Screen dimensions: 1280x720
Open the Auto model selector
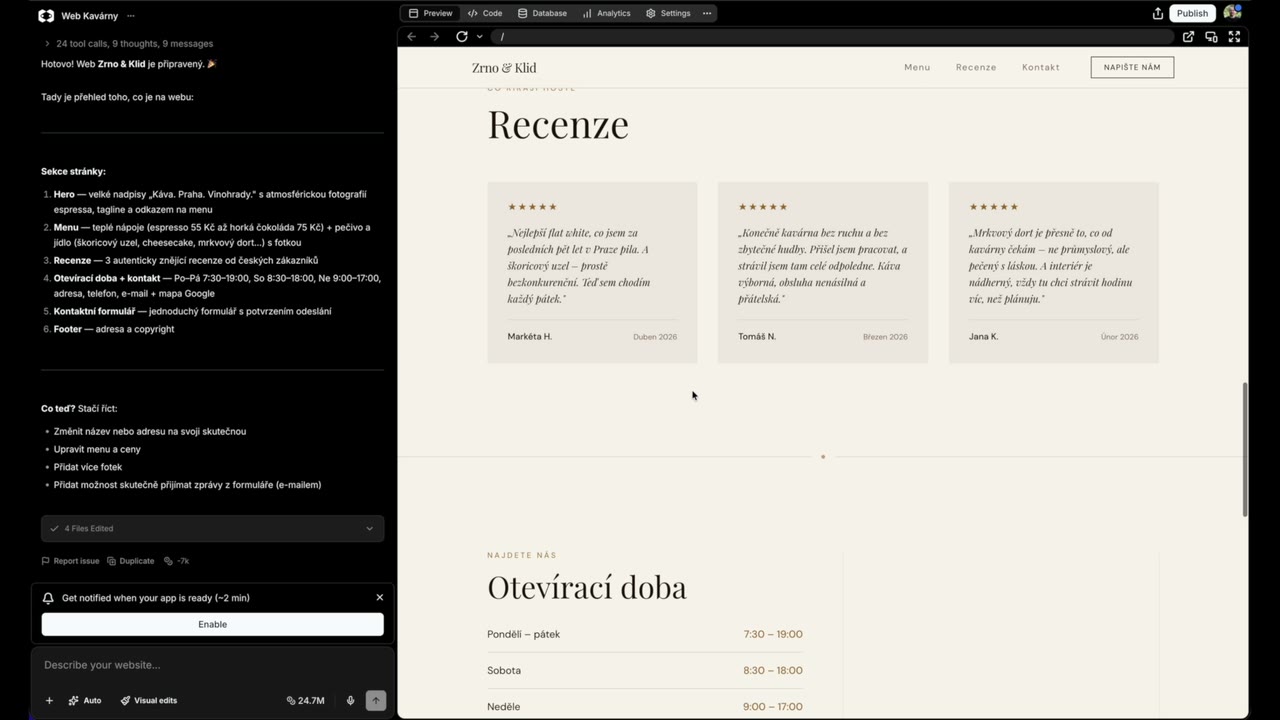85,700
